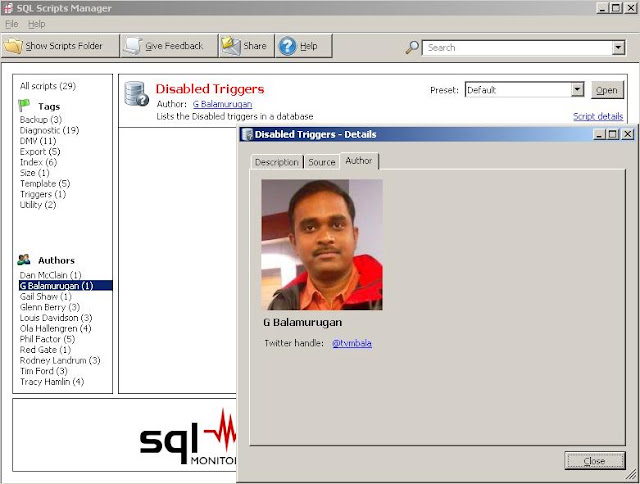Screen dimensions: 640x484
Task: Click the Details dialog title bar icon
Action: click(x=247, y=134)
